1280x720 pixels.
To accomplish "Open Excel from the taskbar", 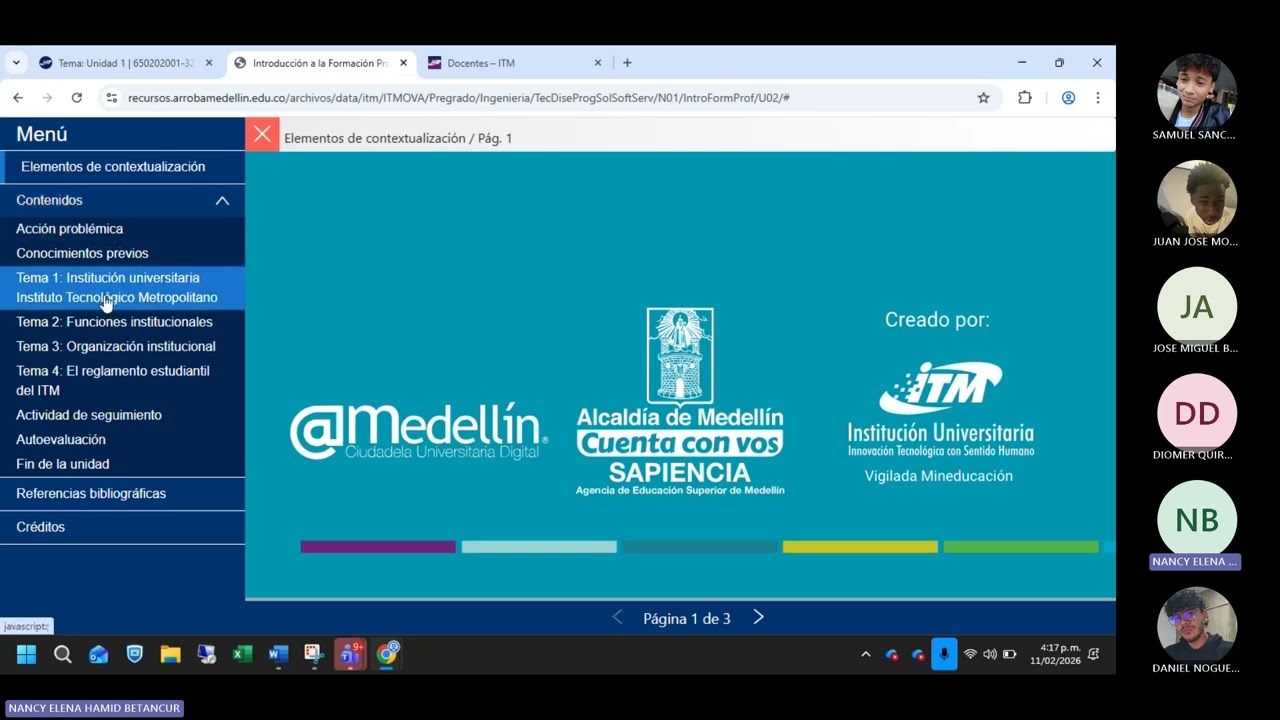I will 243,654.
